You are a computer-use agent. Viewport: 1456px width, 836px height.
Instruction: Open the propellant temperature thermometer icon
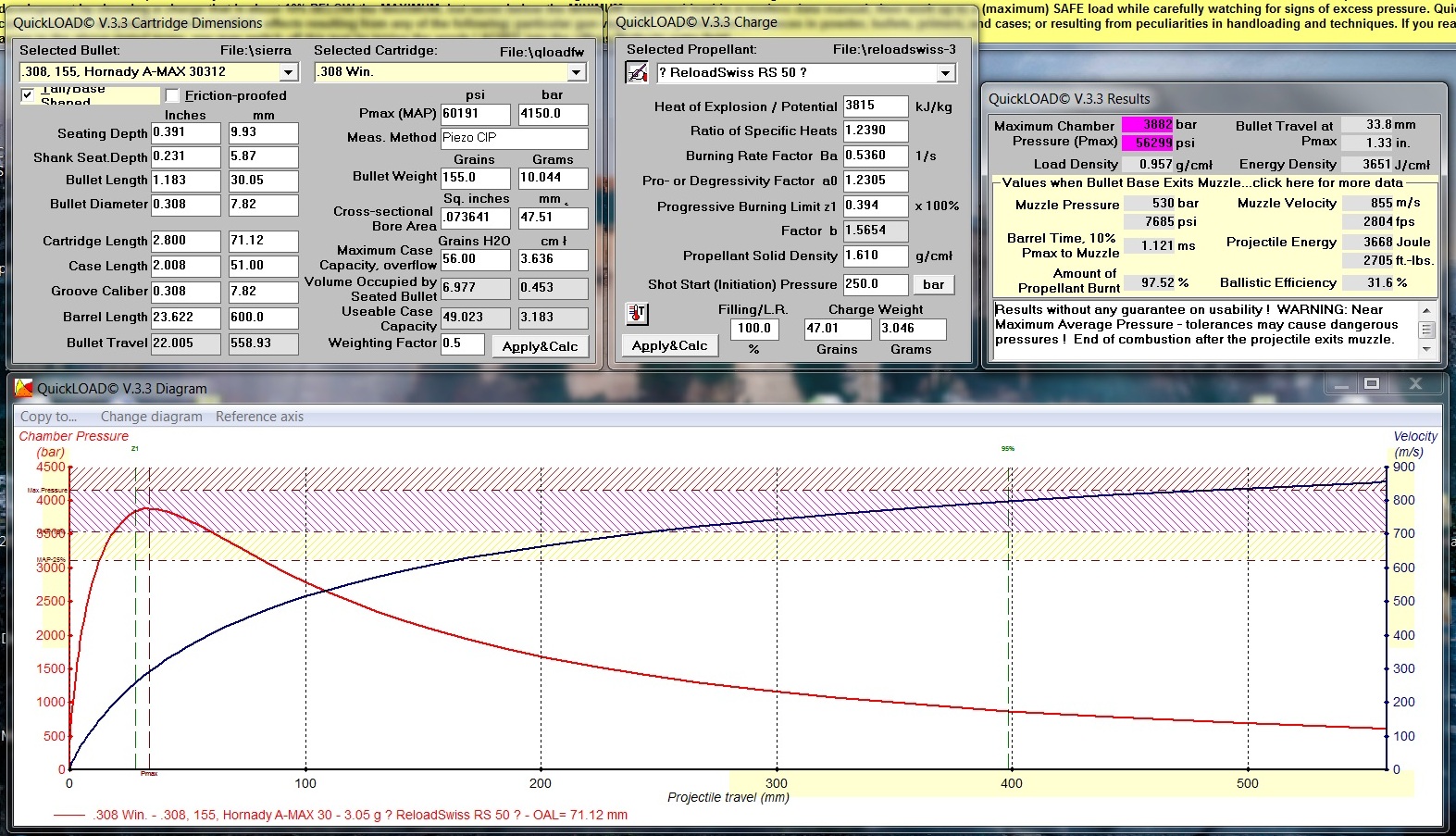(637, 314)
